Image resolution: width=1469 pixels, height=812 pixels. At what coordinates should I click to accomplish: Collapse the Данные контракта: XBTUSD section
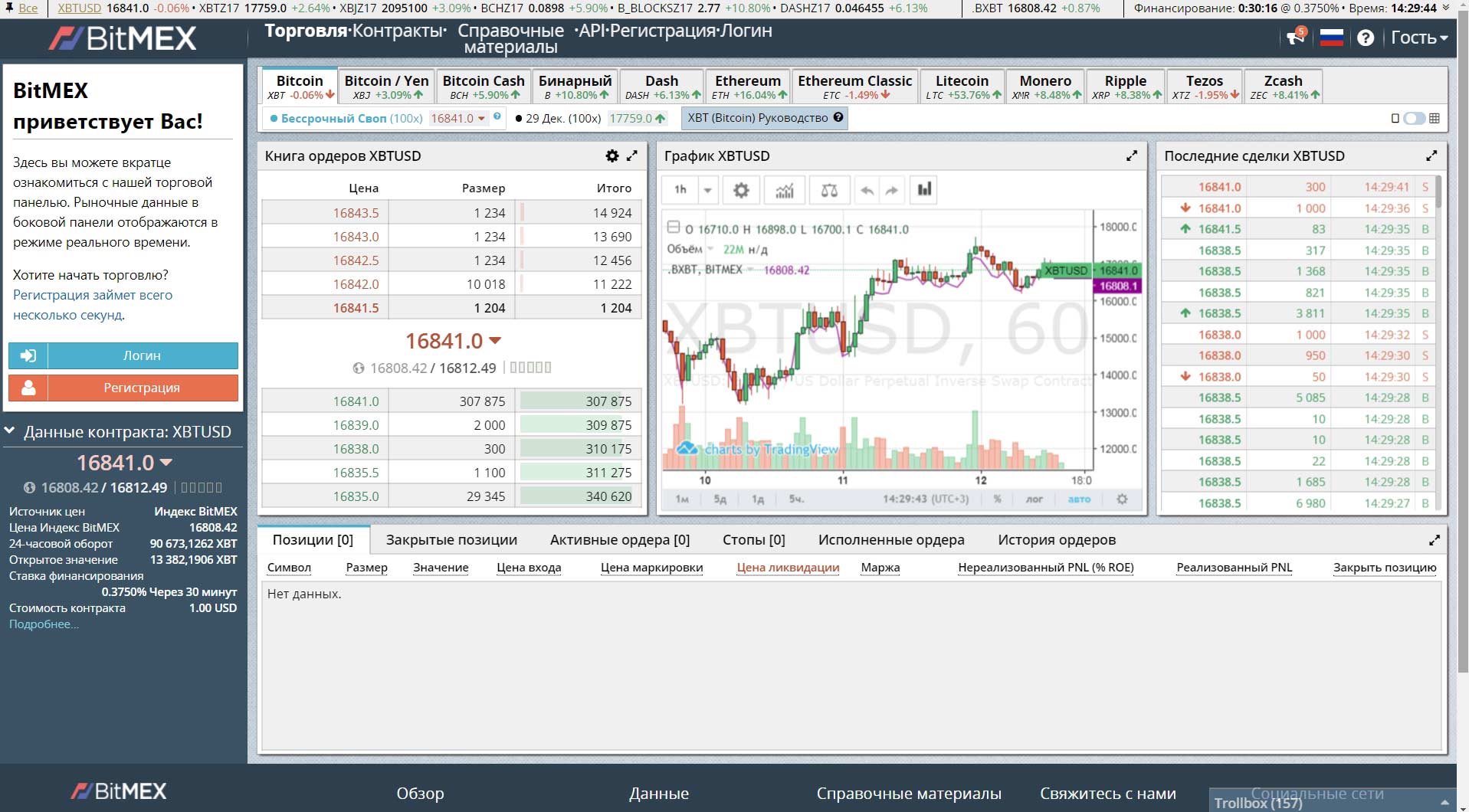[10, 431]
